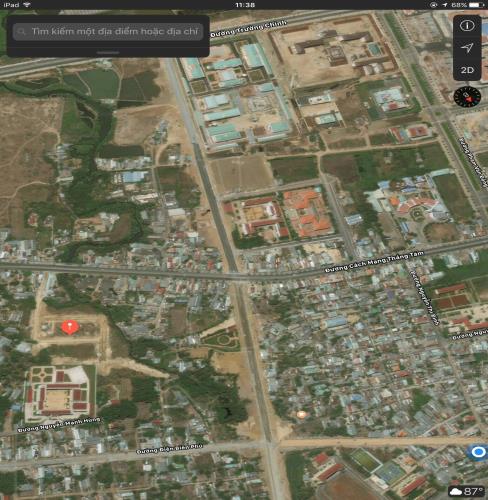Switch map view with the 2D button
This screenshot has height=500, width=488.
[467, 70]
